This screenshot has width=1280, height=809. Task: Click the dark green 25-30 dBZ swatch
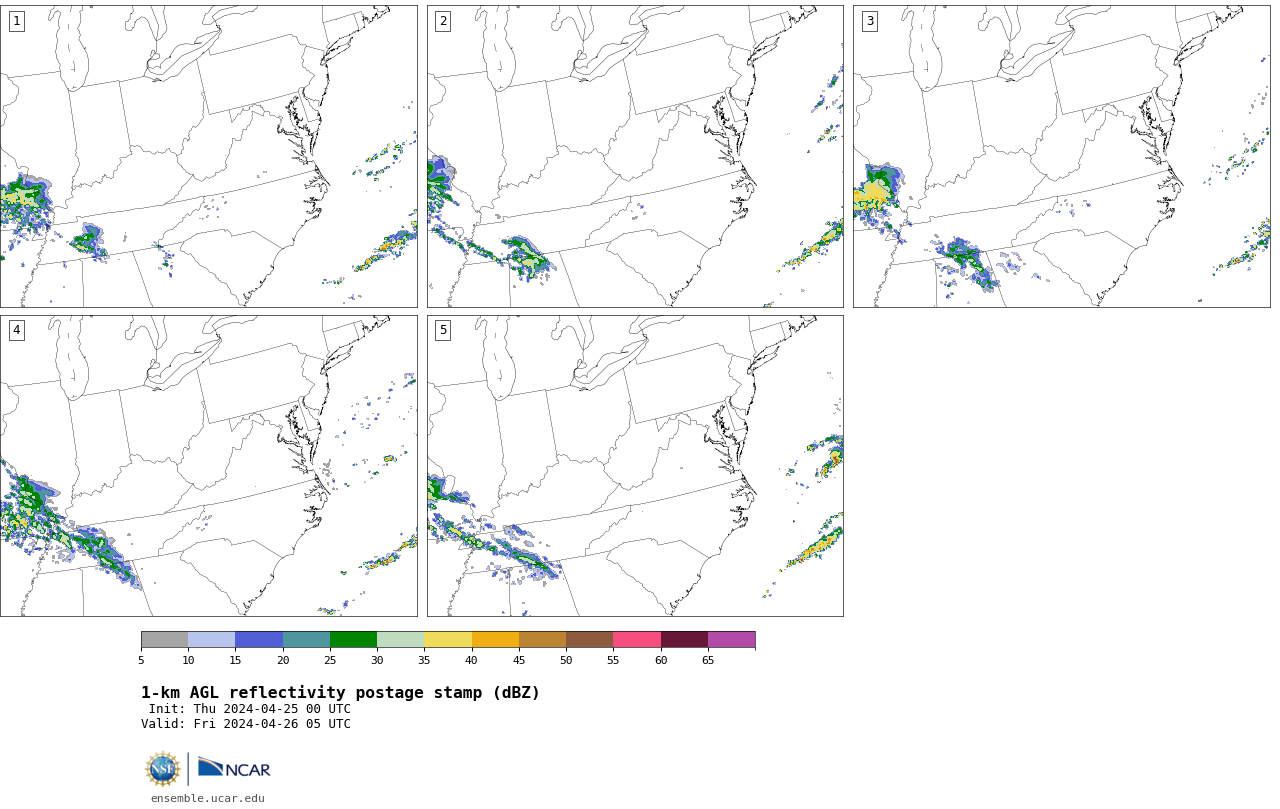coord(354,640)
